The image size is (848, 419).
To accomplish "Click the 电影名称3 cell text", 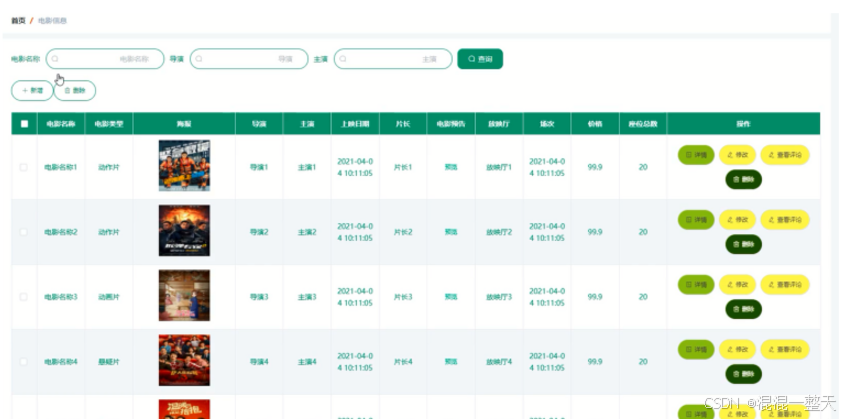I will tap(61, 297).
